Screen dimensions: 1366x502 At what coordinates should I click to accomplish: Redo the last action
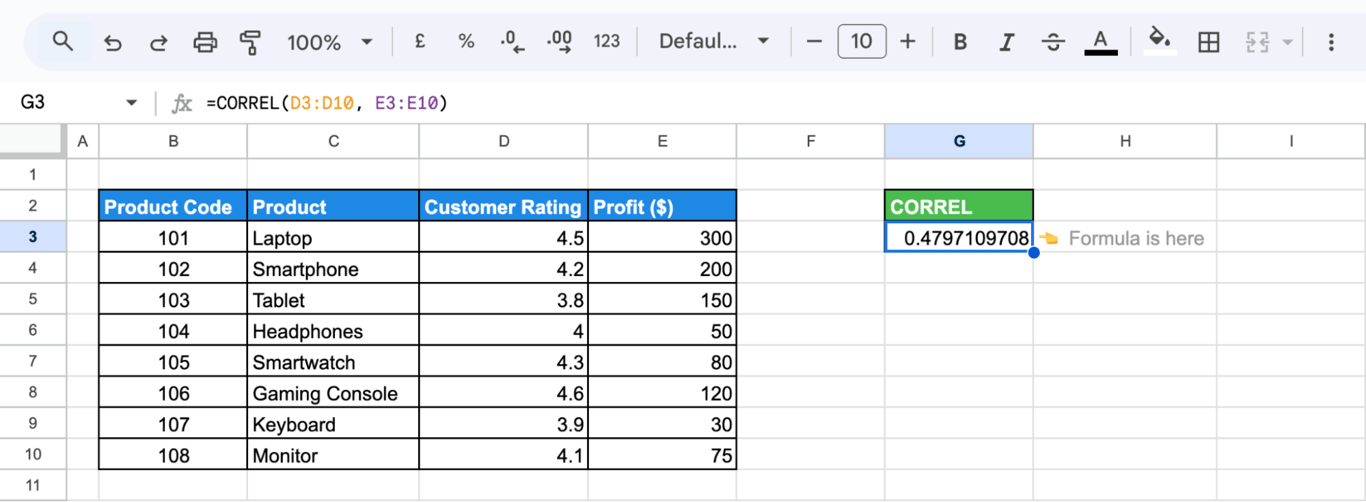click(158, 42)
